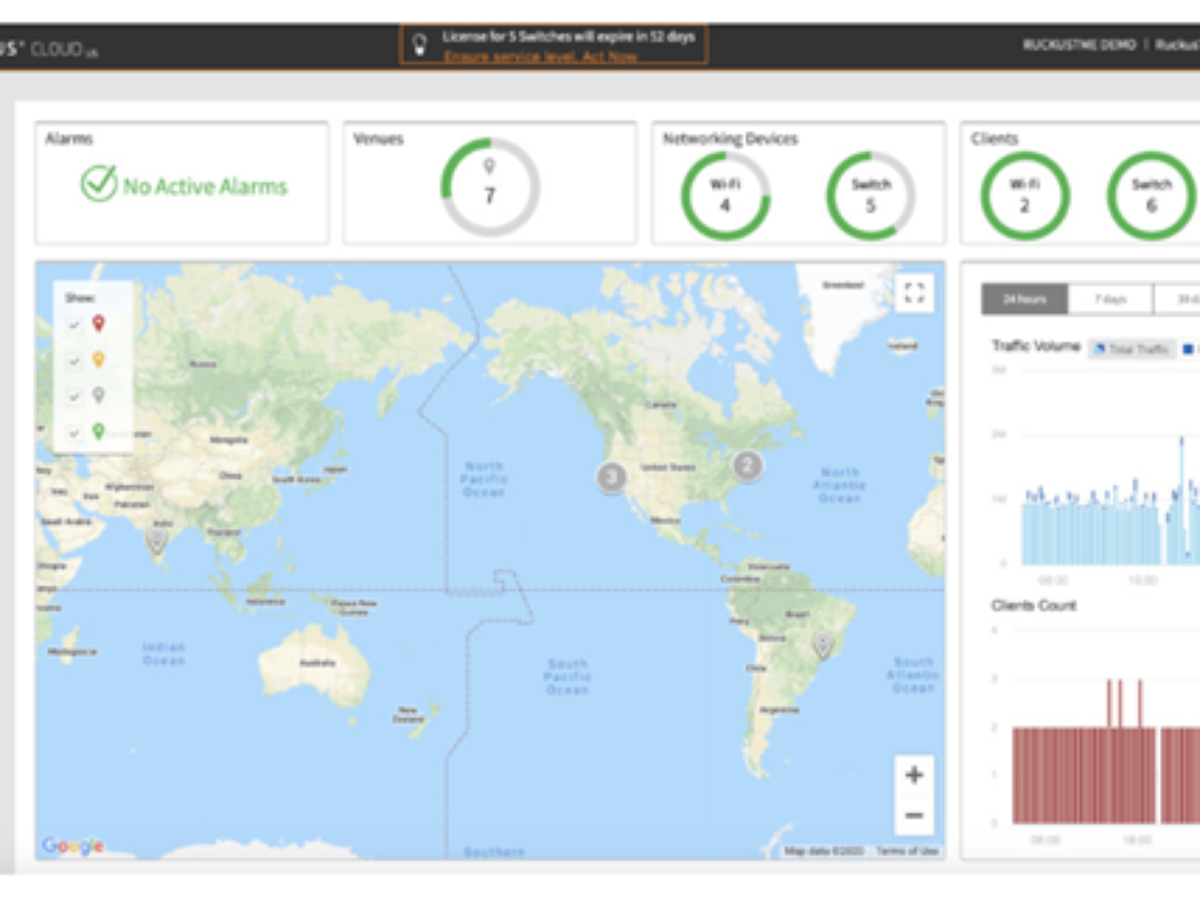This screenshot has width=1200, height=900.
Task: Open the cluster marker labeled 3
Action: (612, 477)
